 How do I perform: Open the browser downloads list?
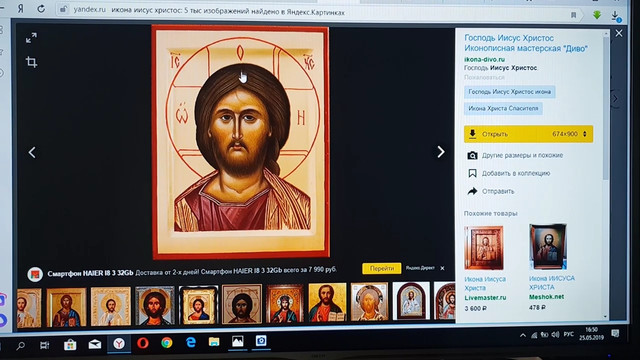click(616, 16)
